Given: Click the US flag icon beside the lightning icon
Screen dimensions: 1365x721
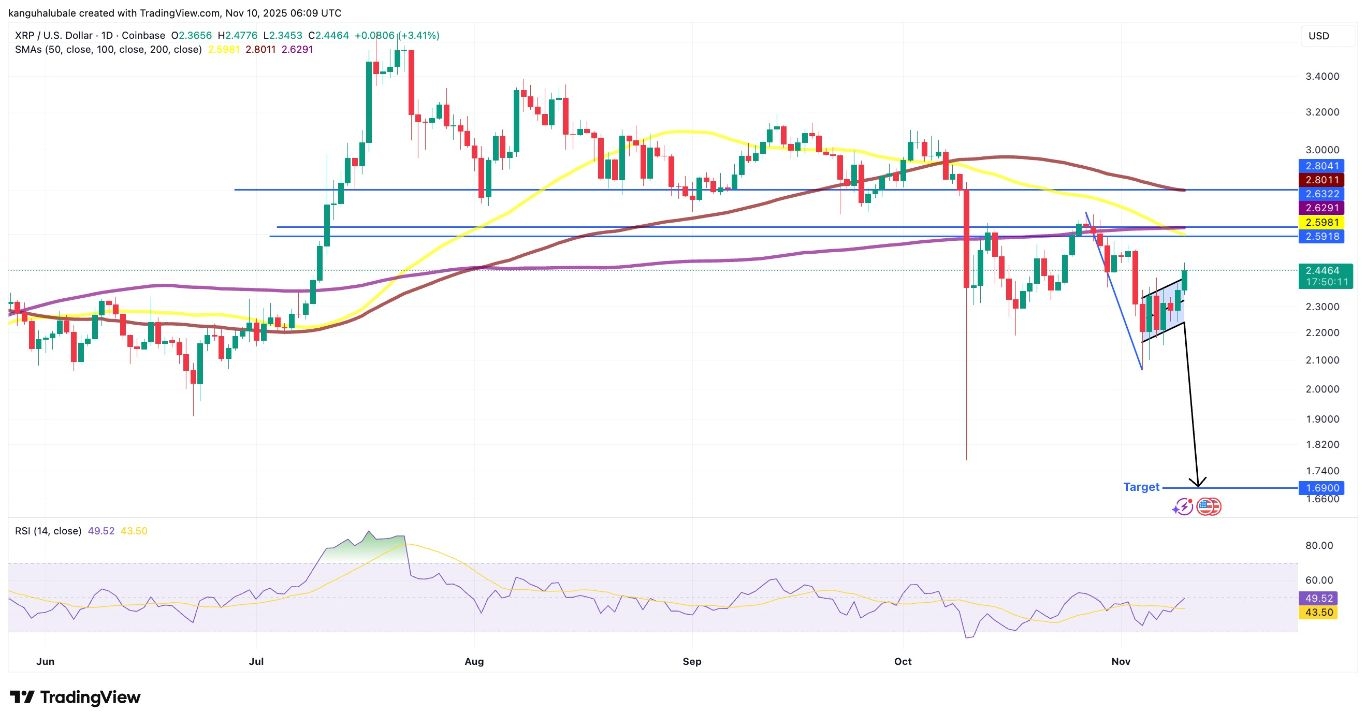Looking at the screenshot, I should click(1208, 506).
